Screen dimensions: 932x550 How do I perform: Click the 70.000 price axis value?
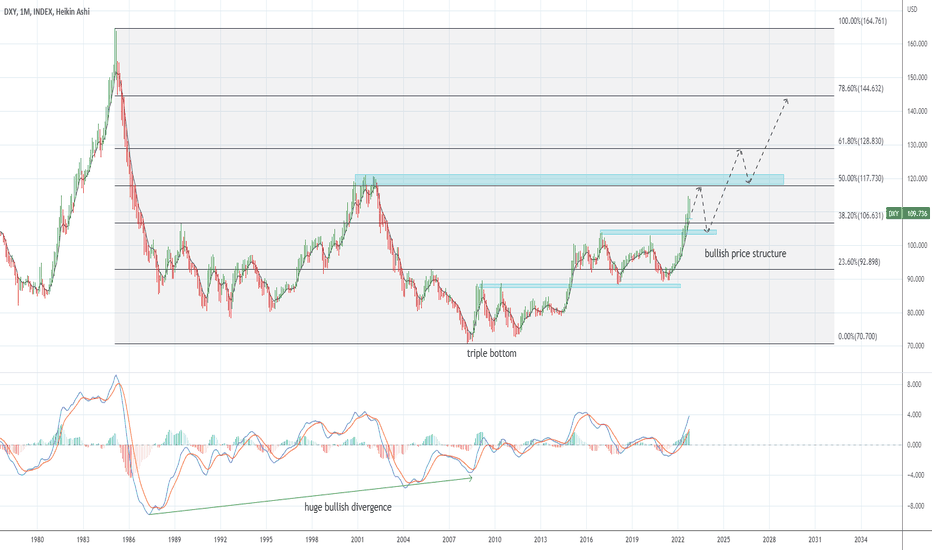click(x=918, y=346)
